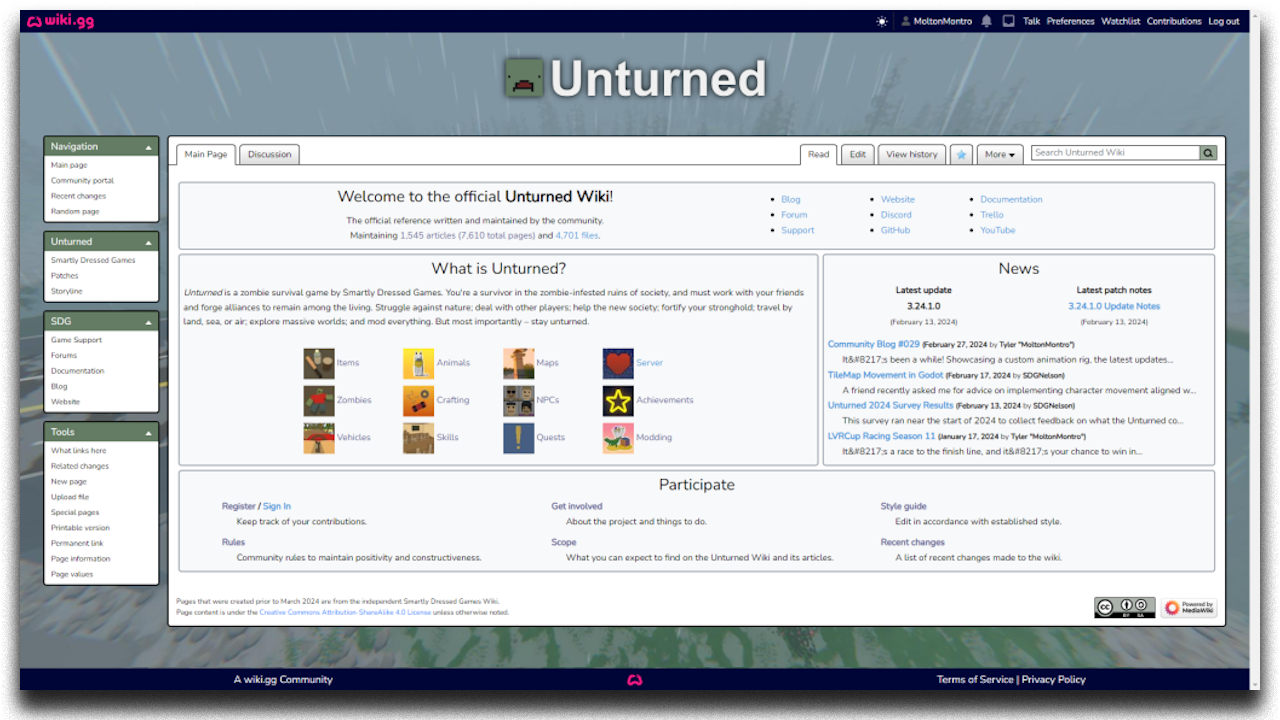Click the wiki.gg logo in top bar

click(61, 21)
